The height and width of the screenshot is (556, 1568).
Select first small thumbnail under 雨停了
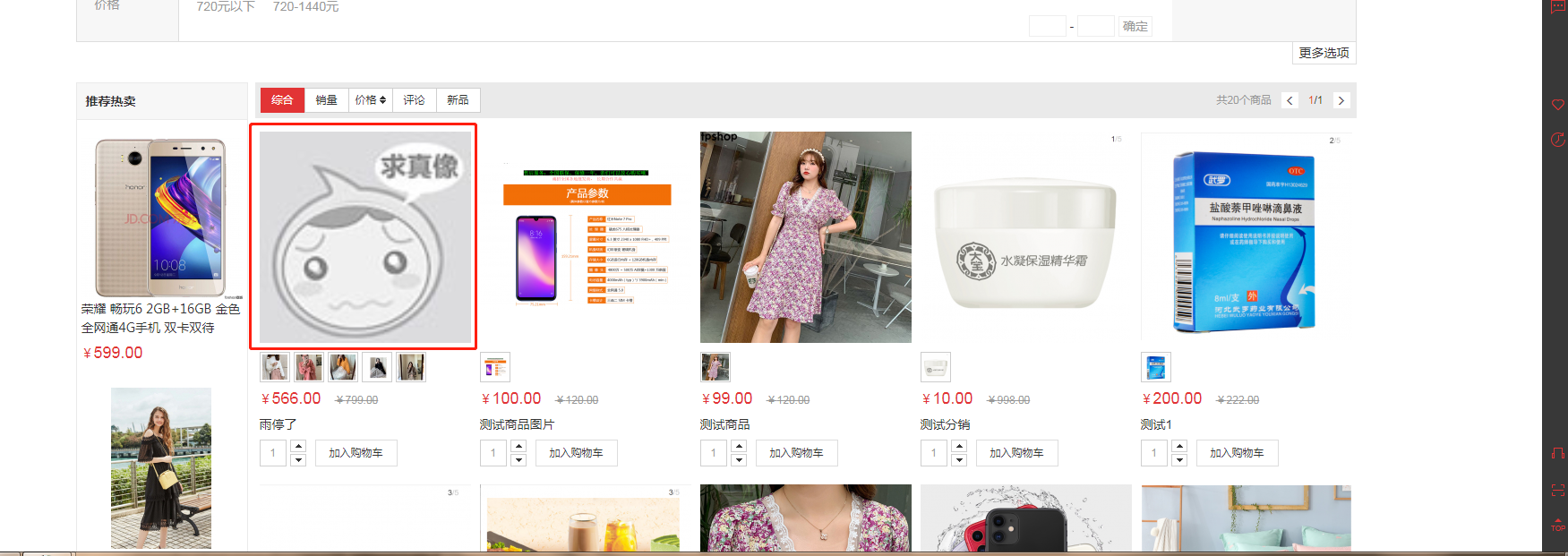275,367
